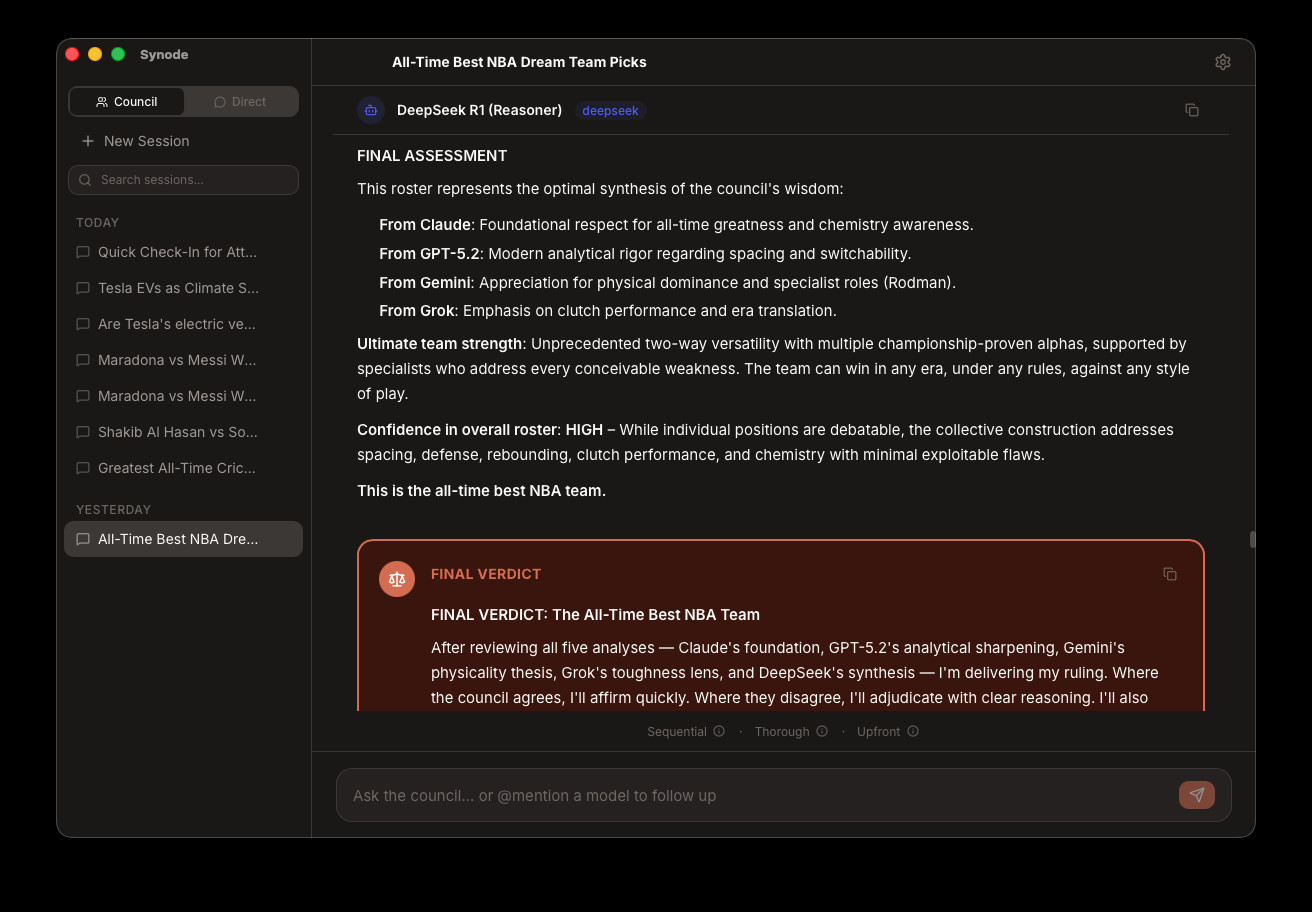Open Shakib Al Hasan session
1312x912 pixels.
coord(177,432)
